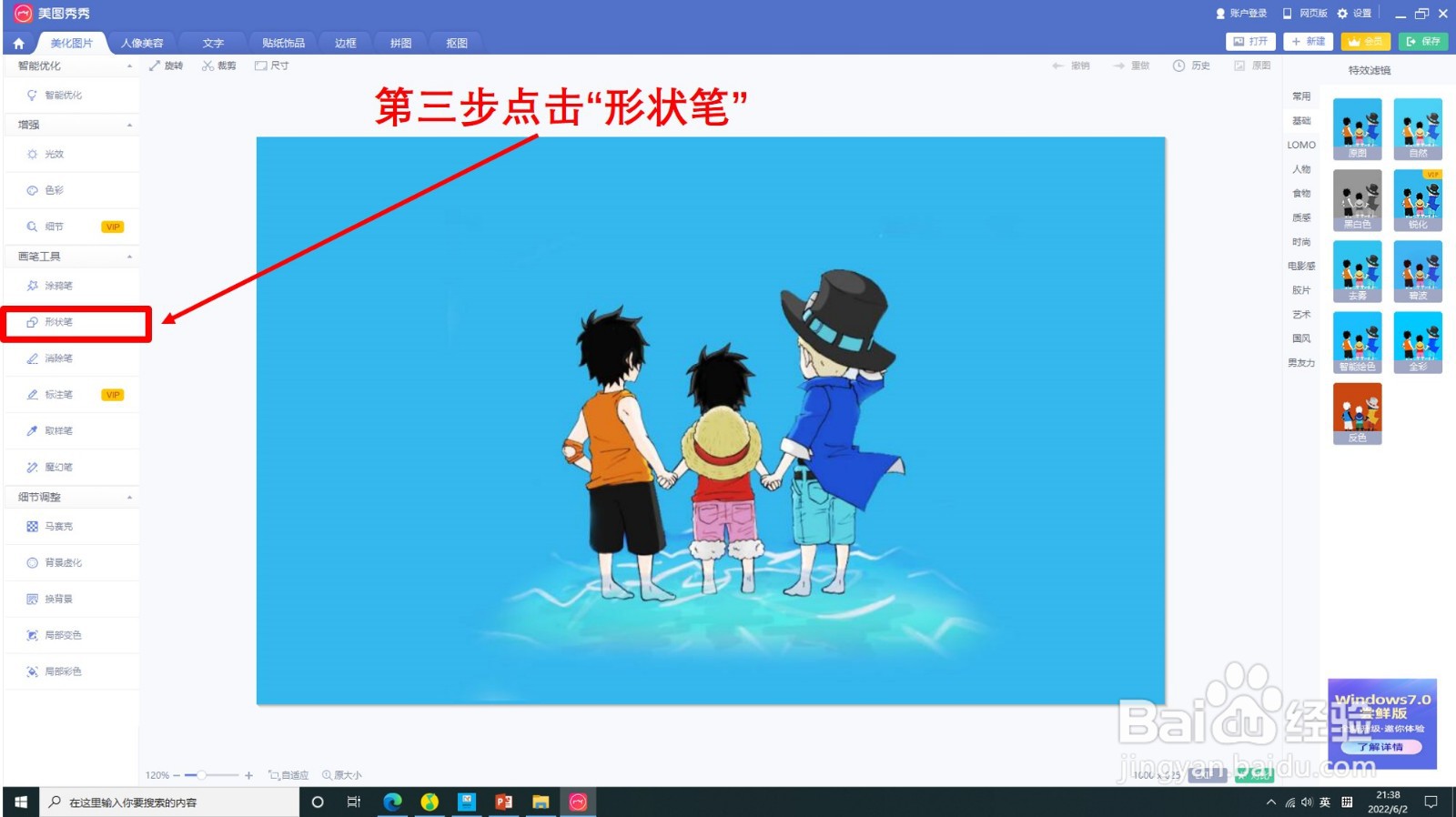Click the taskbar search input field
The height and width of the screenshot is (817, 1456).
pos(169,802)
